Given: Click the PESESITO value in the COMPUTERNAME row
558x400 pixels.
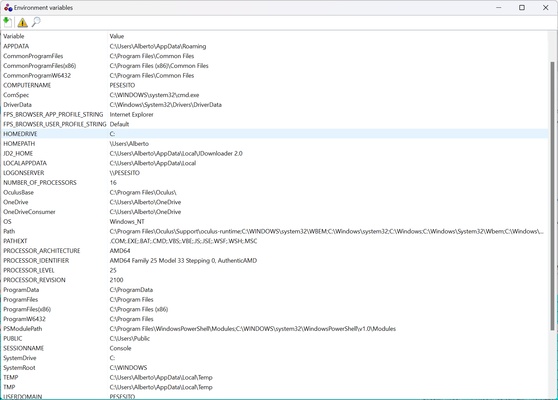Looking at the screenshot, I should (x=122, y=85).
